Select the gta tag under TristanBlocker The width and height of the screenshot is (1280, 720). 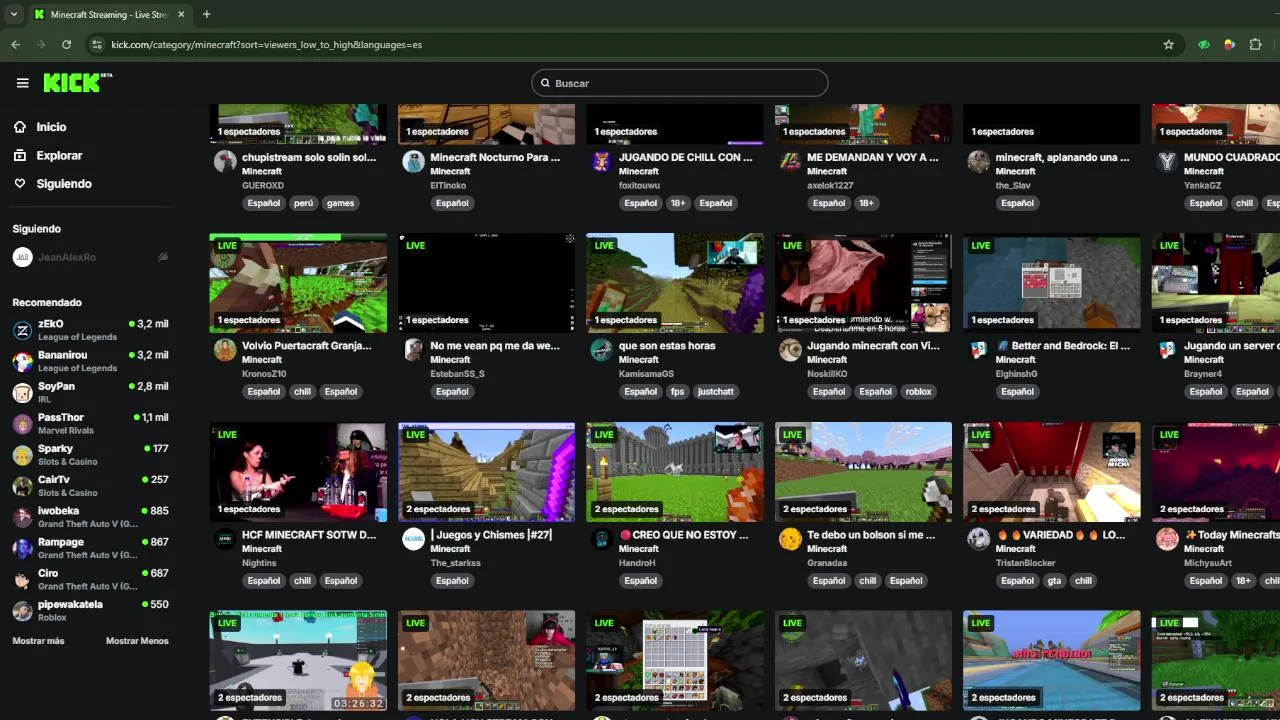tap(1054, 581)
